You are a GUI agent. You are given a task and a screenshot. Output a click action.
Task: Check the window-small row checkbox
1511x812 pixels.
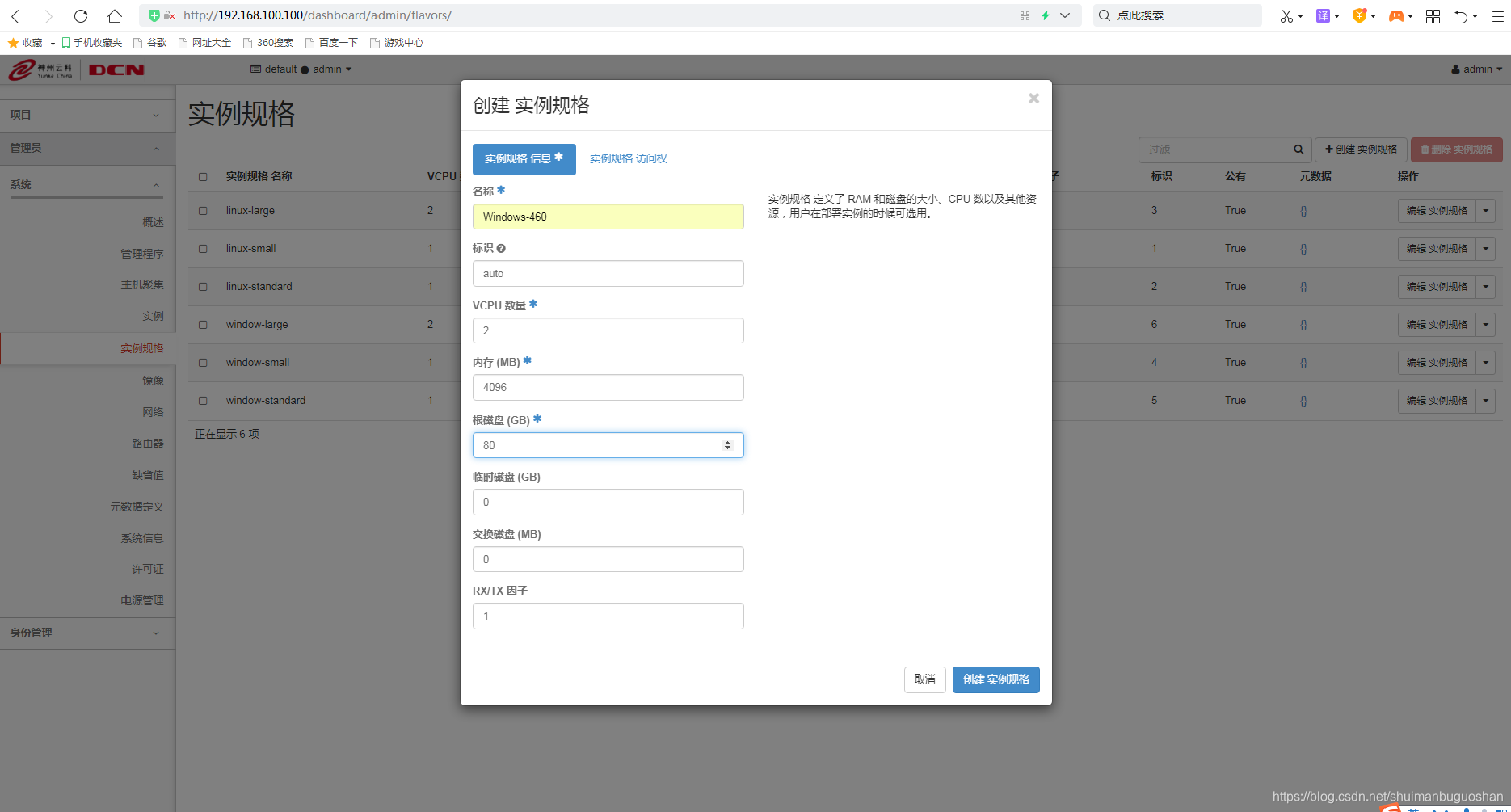[x=203, y=363]
